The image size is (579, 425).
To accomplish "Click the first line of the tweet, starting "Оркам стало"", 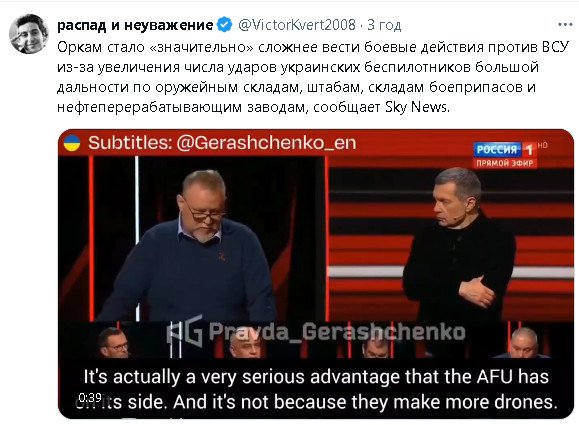I will click(x=312, y=47).
